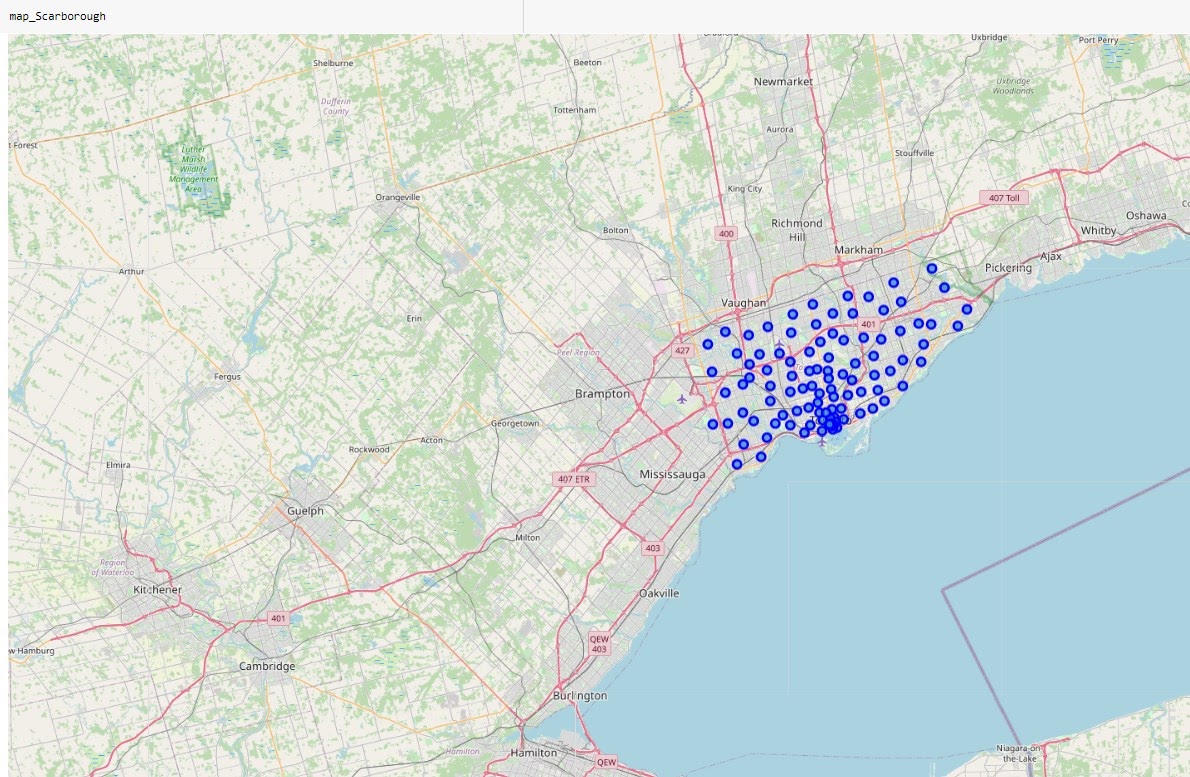This screenshot has height=777, width=1190.
Task: Click the Aurora town label
Action: (x=779, y=130)
